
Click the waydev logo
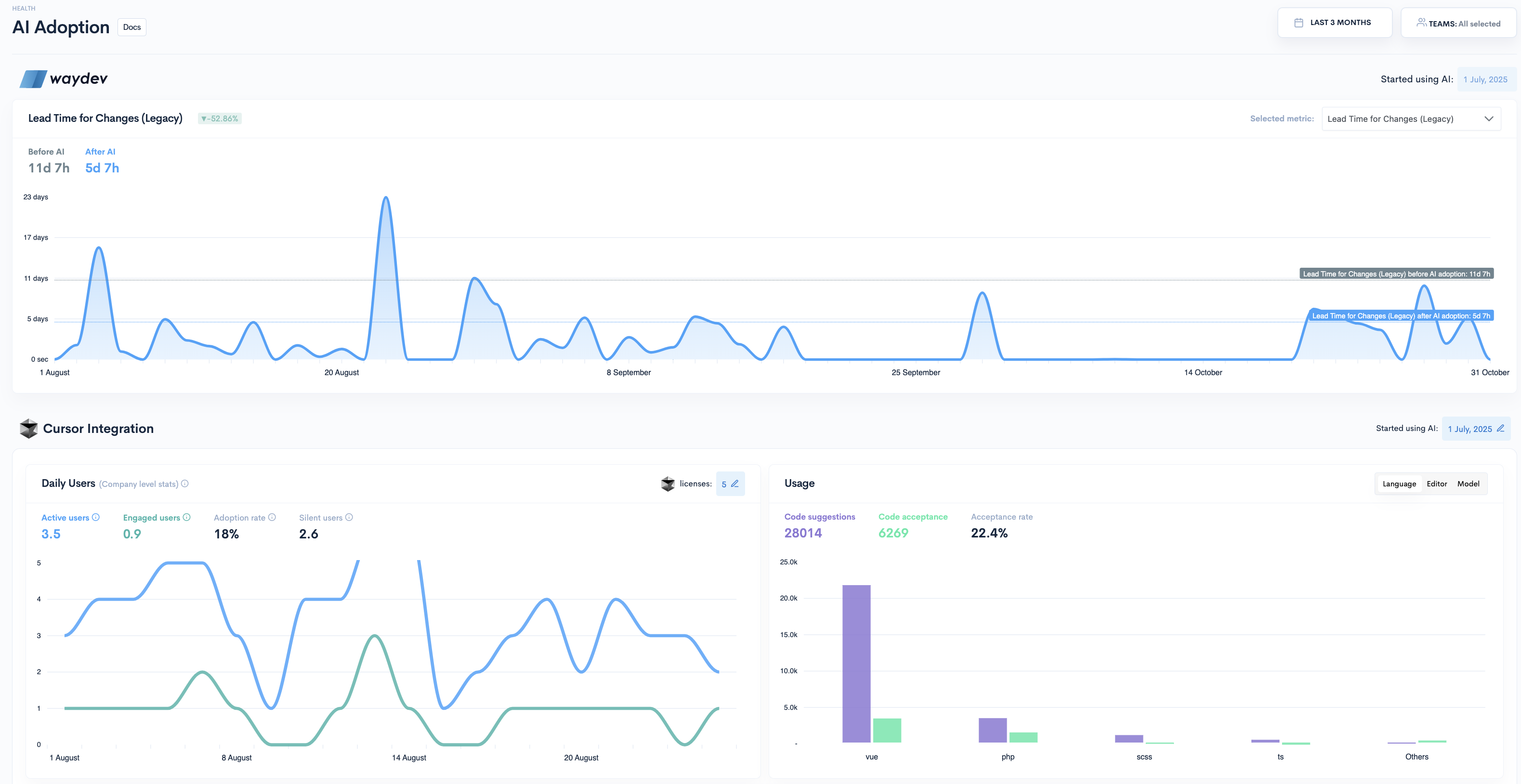[64, 78]
